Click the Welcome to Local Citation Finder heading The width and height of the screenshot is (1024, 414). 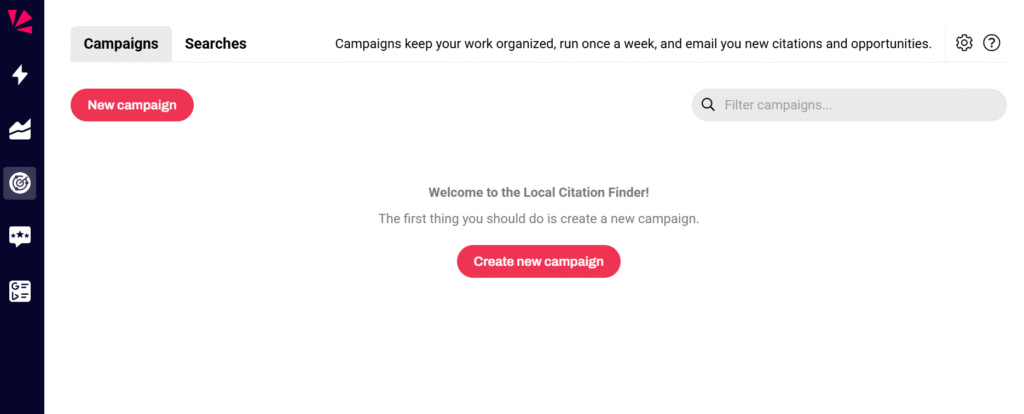pos(538,192)
